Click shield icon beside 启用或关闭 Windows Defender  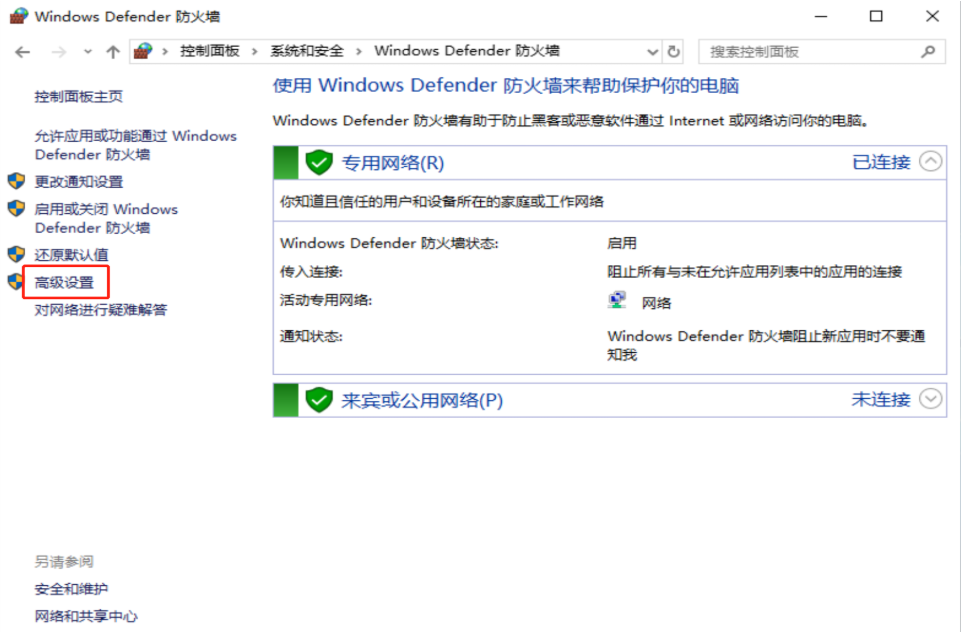tap(17, 208)
